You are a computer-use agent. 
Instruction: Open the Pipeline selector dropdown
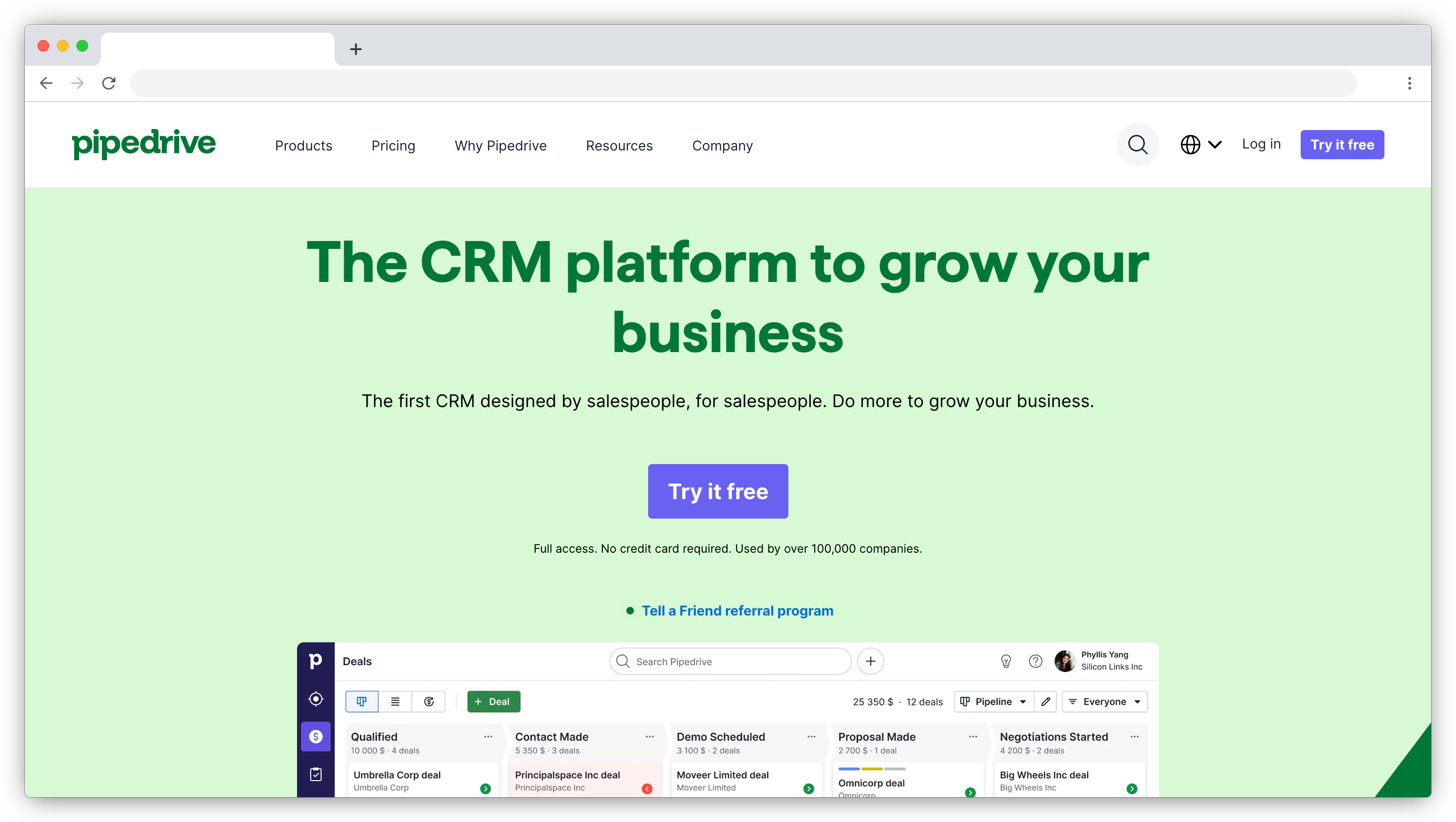coord(994,702)
